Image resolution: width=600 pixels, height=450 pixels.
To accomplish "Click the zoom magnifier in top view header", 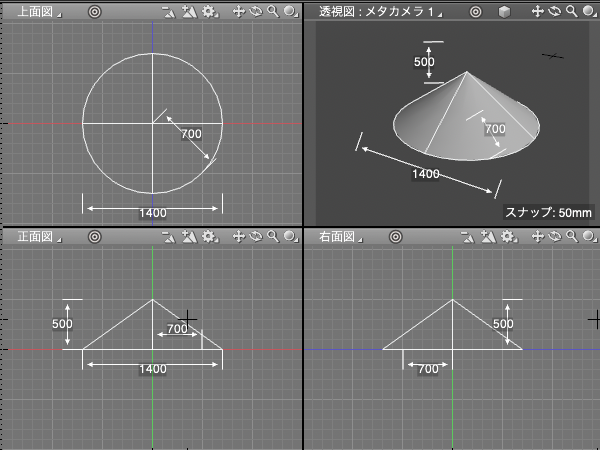I will pos(272,11).
